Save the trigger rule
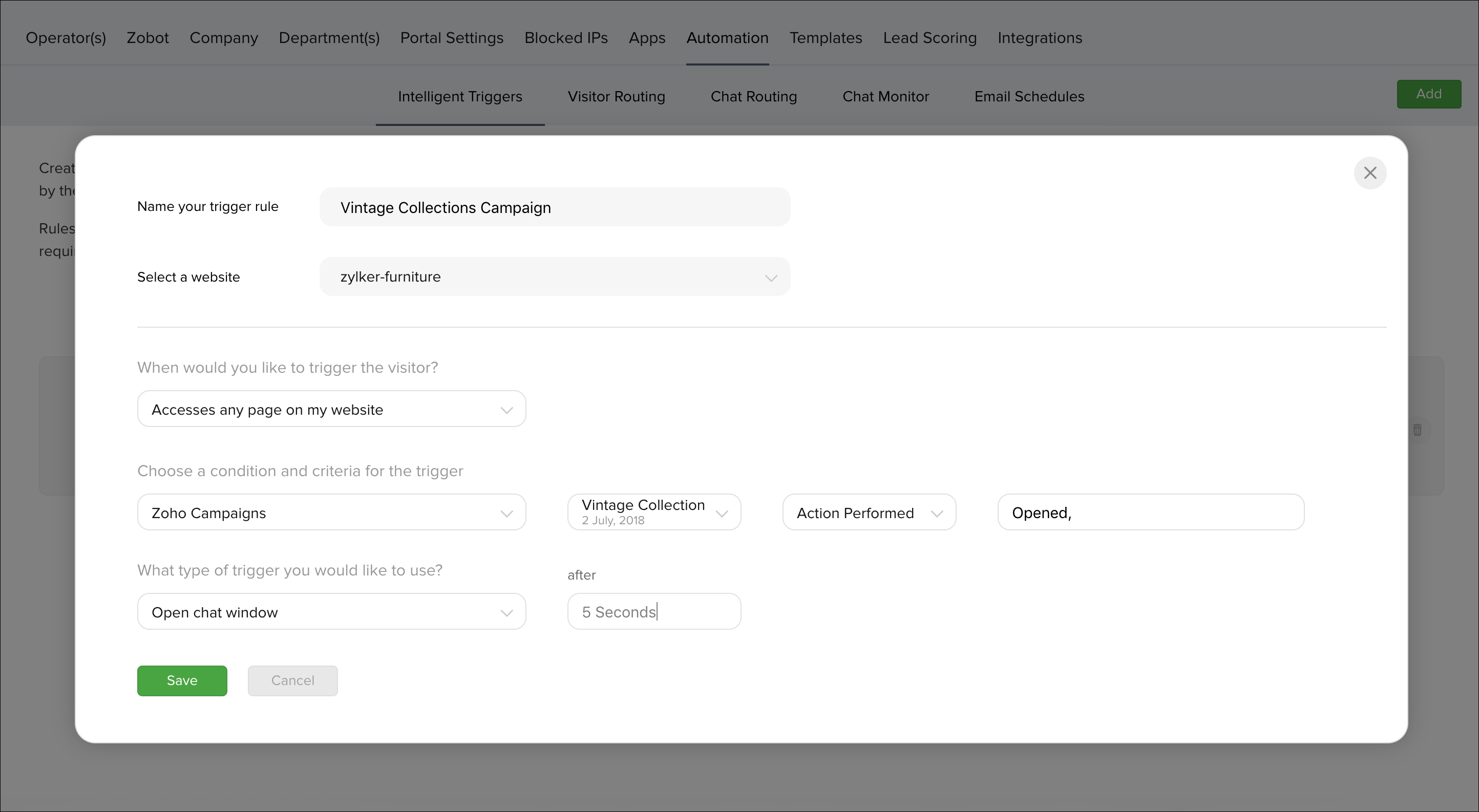This screenshot has height=812, width=1479. pyautogui.click(x=182, y=680)
